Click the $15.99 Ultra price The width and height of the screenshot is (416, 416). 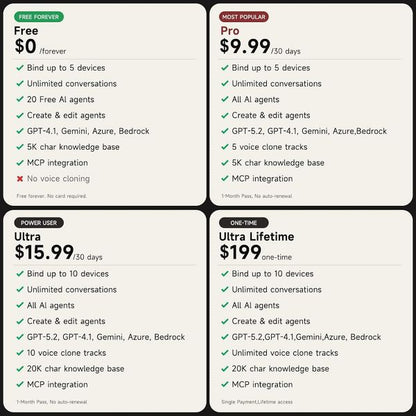[x=44, y=252]
